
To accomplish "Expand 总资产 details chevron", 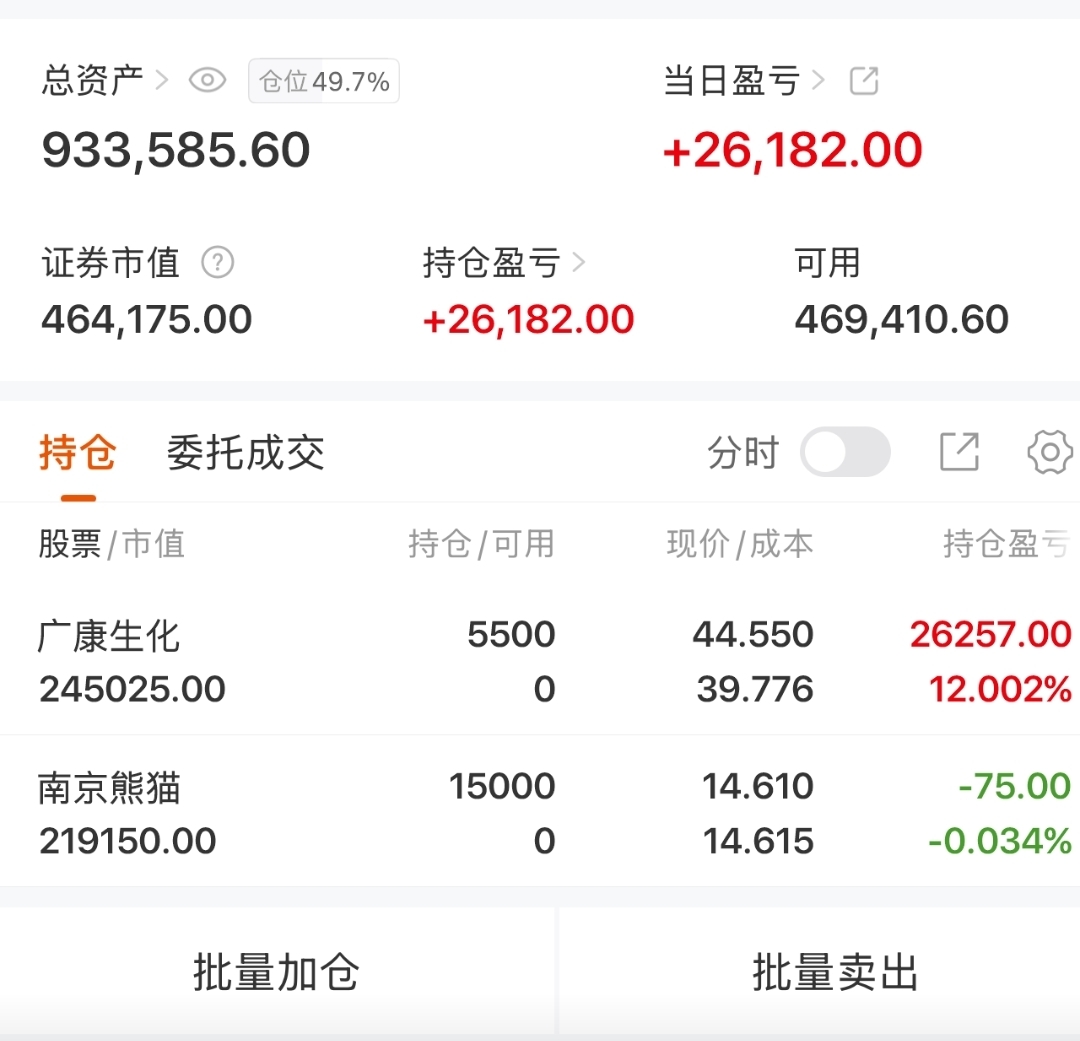I will [x=162, y=81].
